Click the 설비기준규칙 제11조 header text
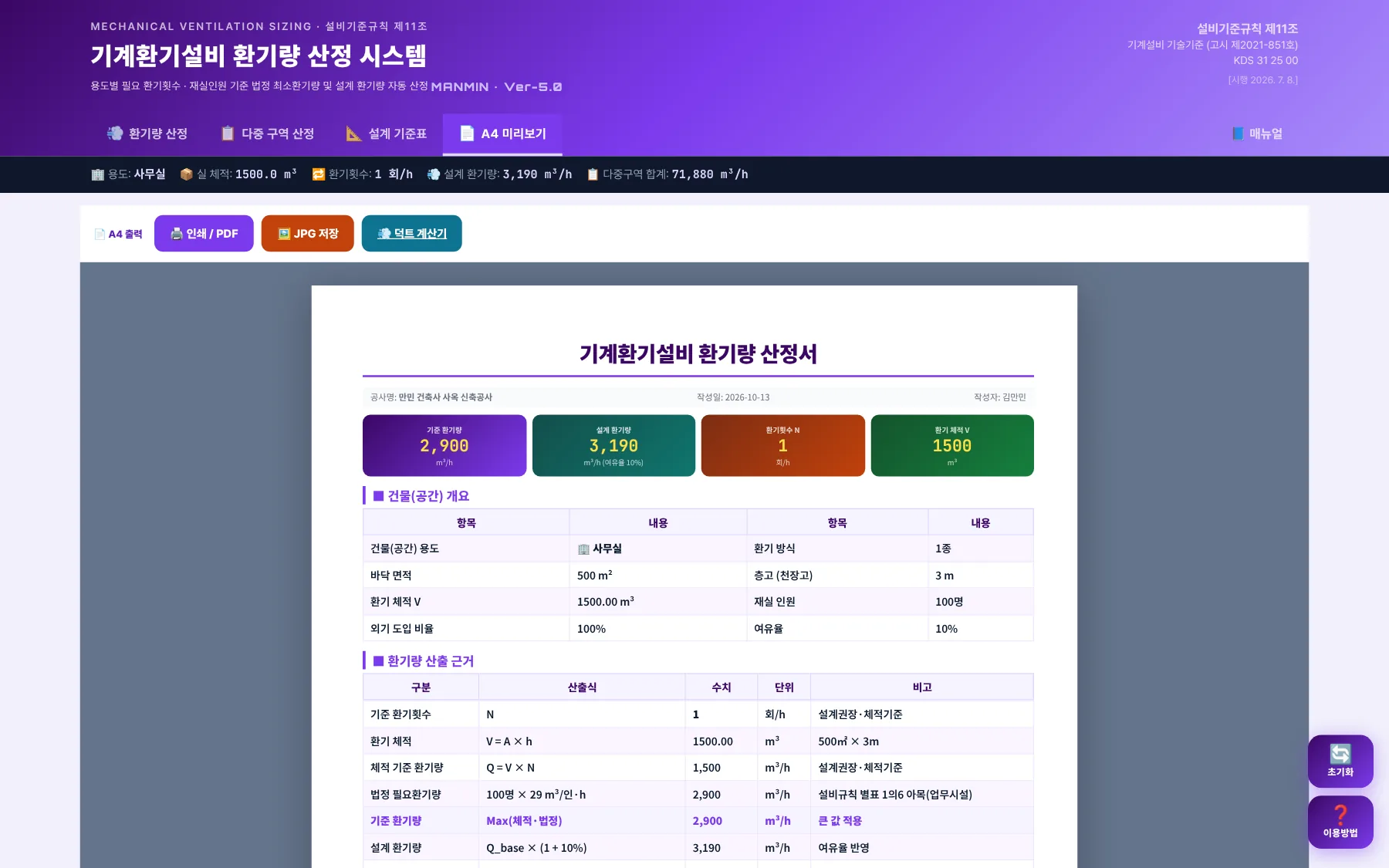1389x868 pixels. tap(1247, 29)
